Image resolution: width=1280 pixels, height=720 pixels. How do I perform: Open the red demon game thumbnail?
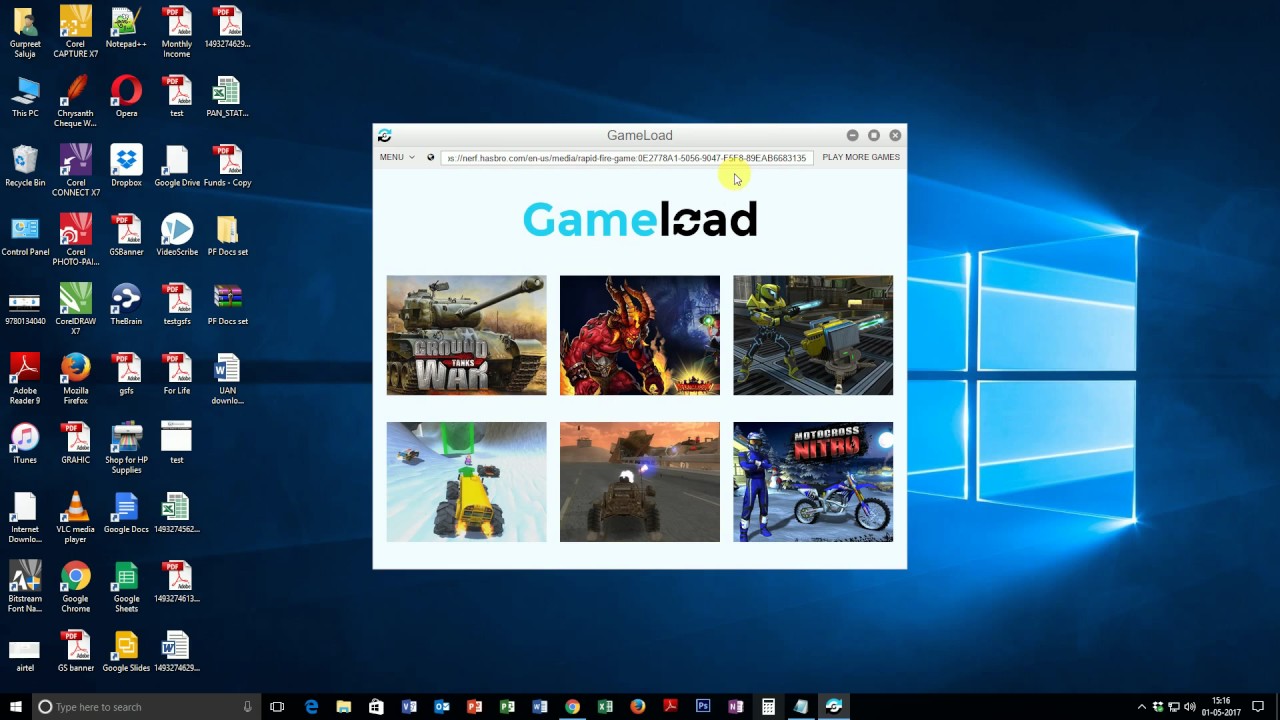[640, 335]
